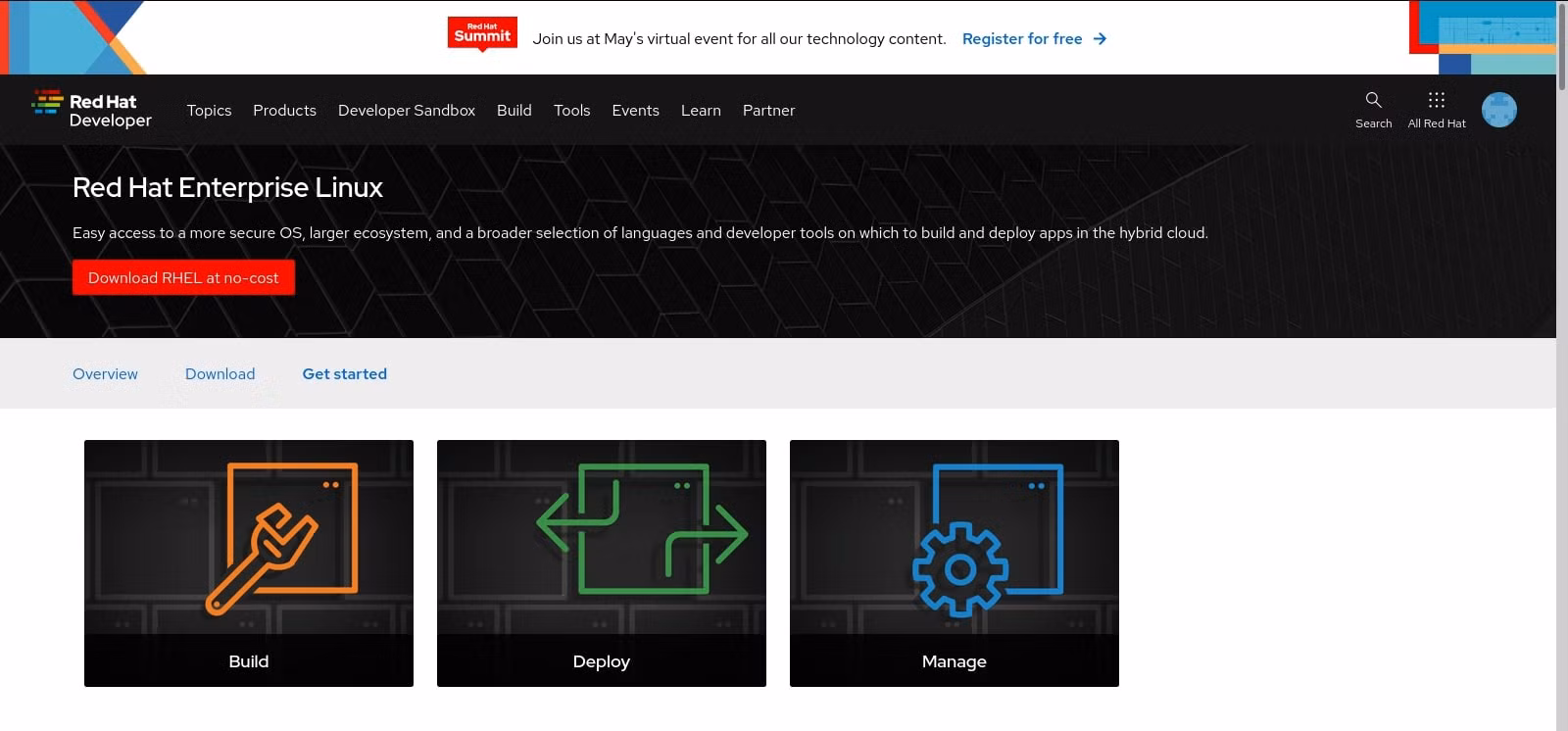This screenshot has height=731, width=1568.
Task: Switch to the Download tab
Action: (220, 374)
